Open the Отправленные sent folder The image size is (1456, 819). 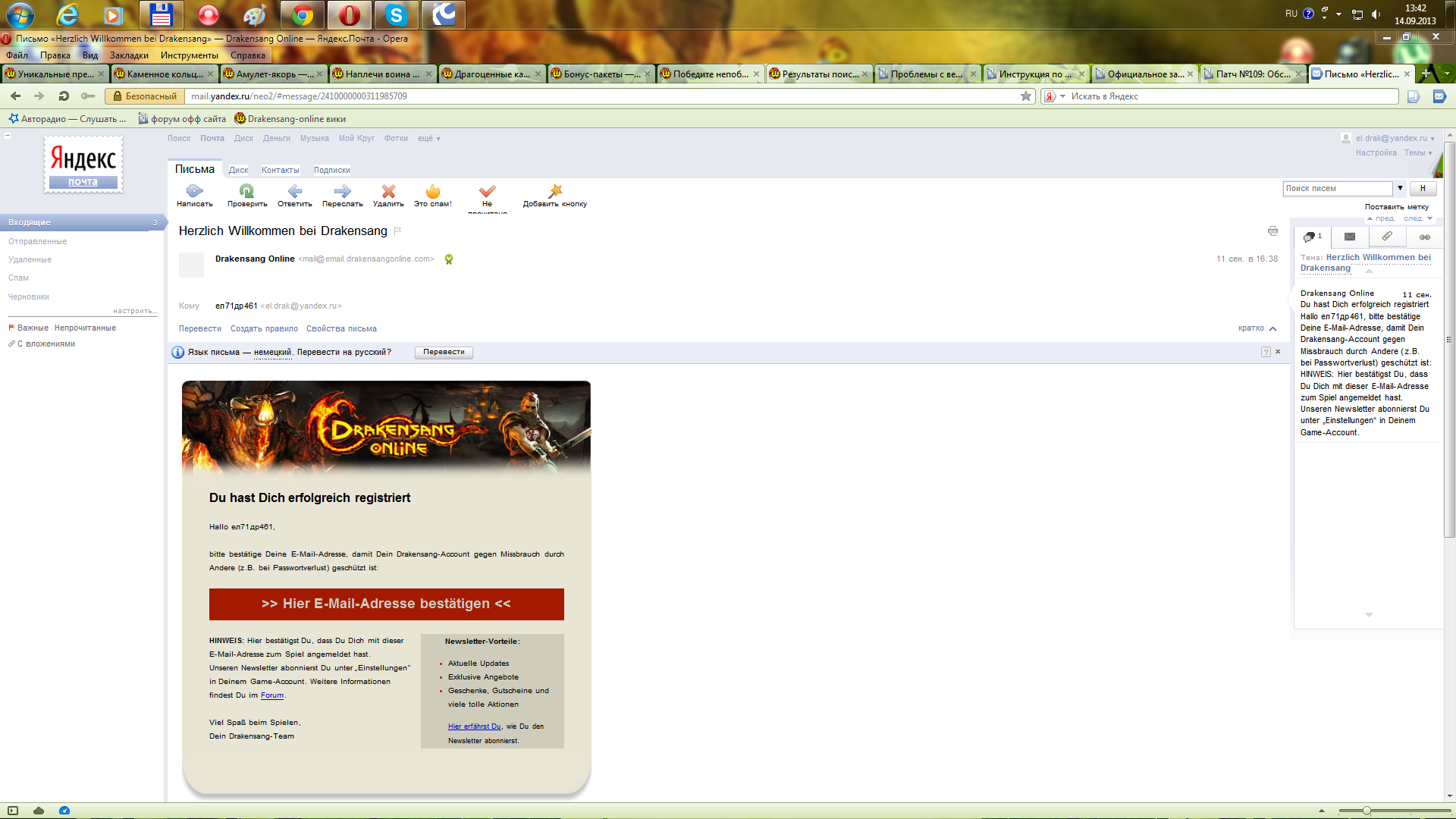pos(37,241)
